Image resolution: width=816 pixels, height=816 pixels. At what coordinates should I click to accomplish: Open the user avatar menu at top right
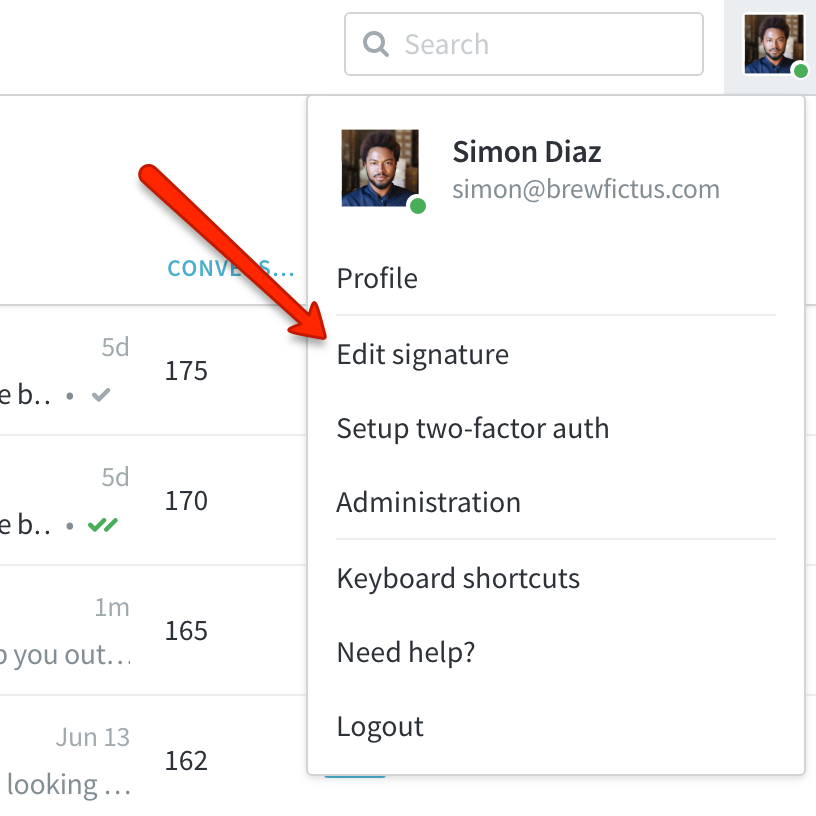774,44
